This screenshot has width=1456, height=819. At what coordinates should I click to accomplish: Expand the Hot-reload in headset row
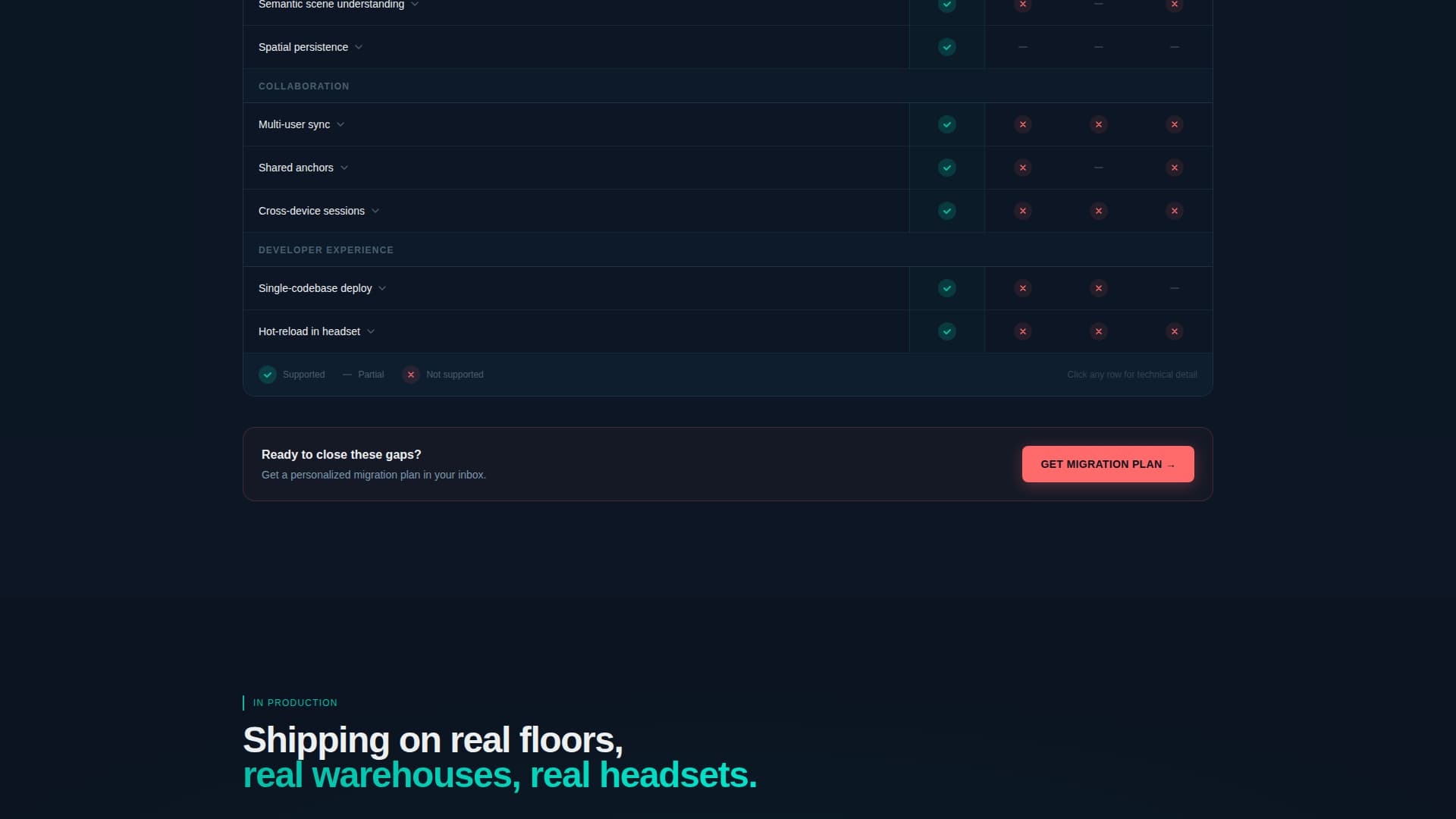click(x=371, y=331)
